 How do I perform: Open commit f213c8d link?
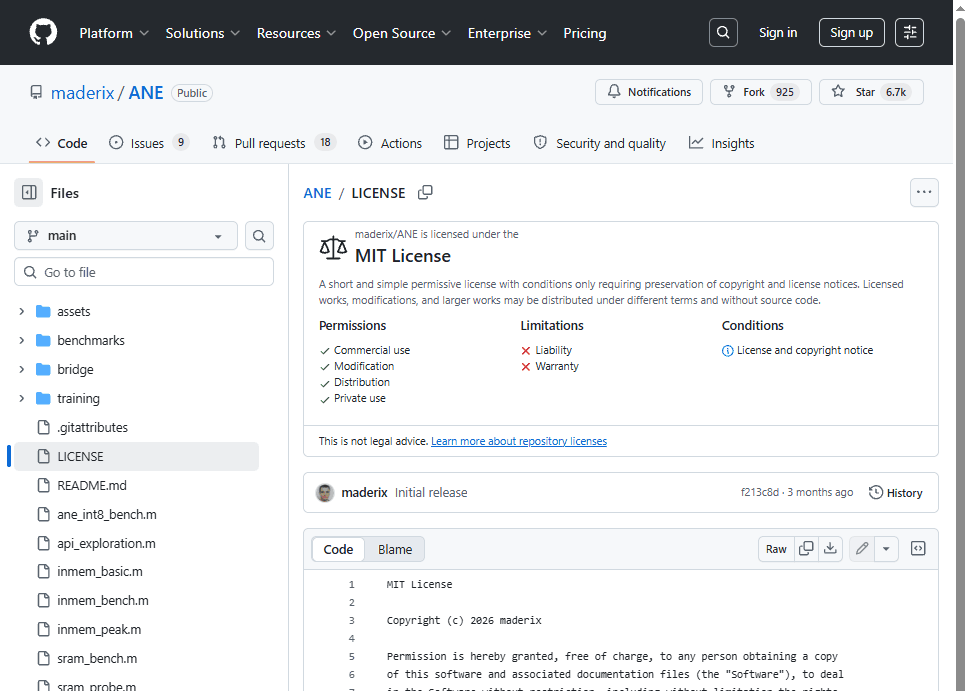[759, 492]
